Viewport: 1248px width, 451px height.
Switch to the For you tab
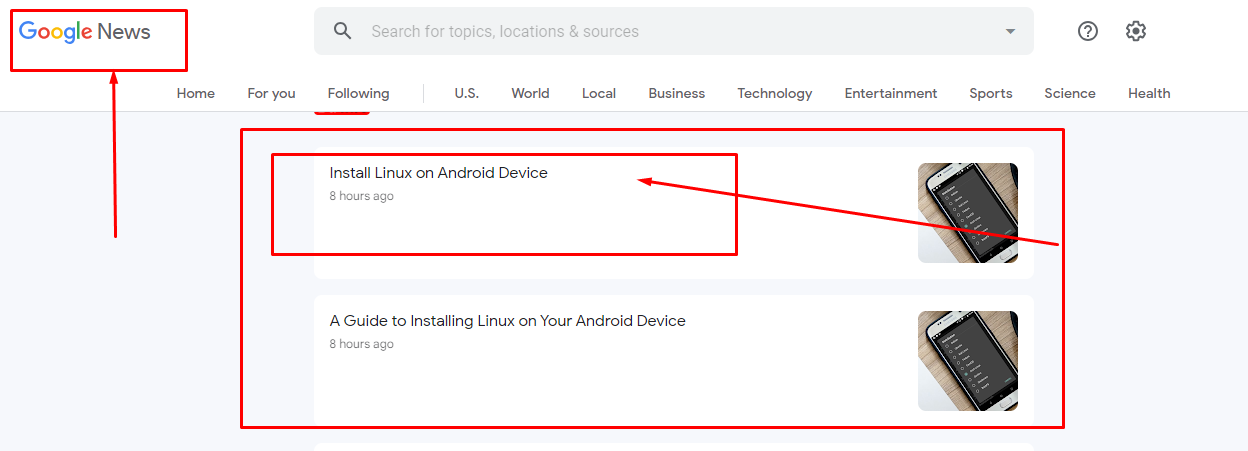pyautogui.click(x=271, y=93)
